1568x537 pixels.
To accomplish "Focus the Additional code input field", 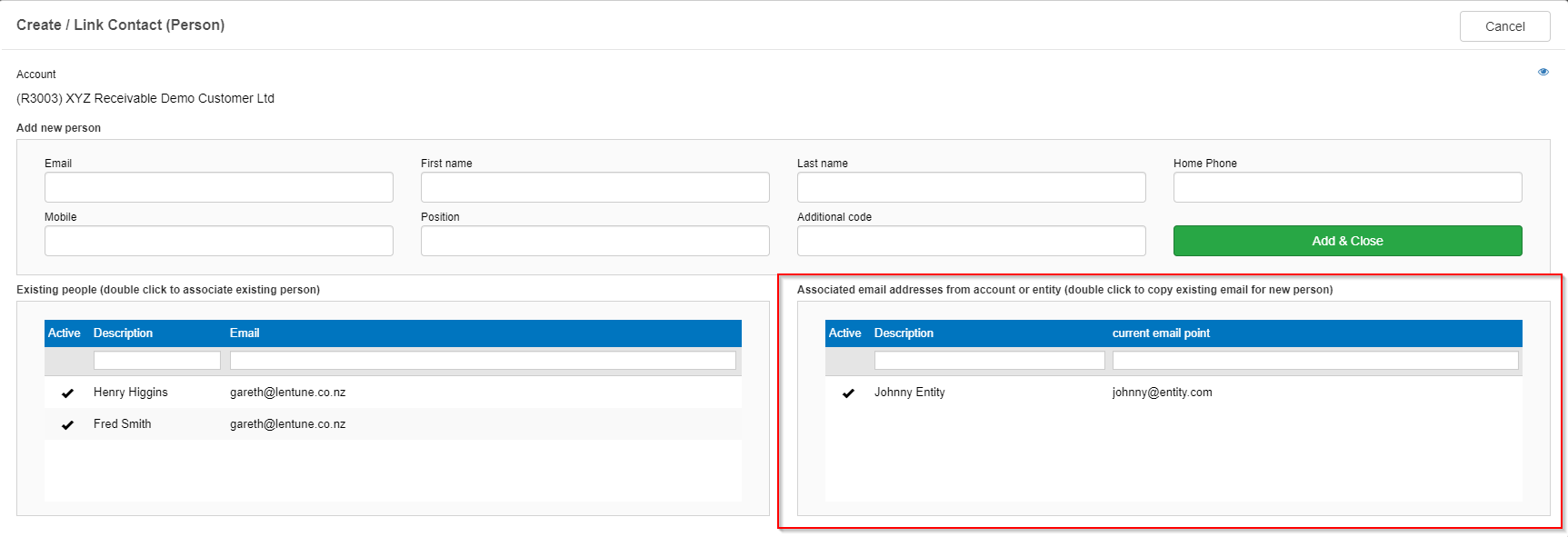I will tap(972, 241).
